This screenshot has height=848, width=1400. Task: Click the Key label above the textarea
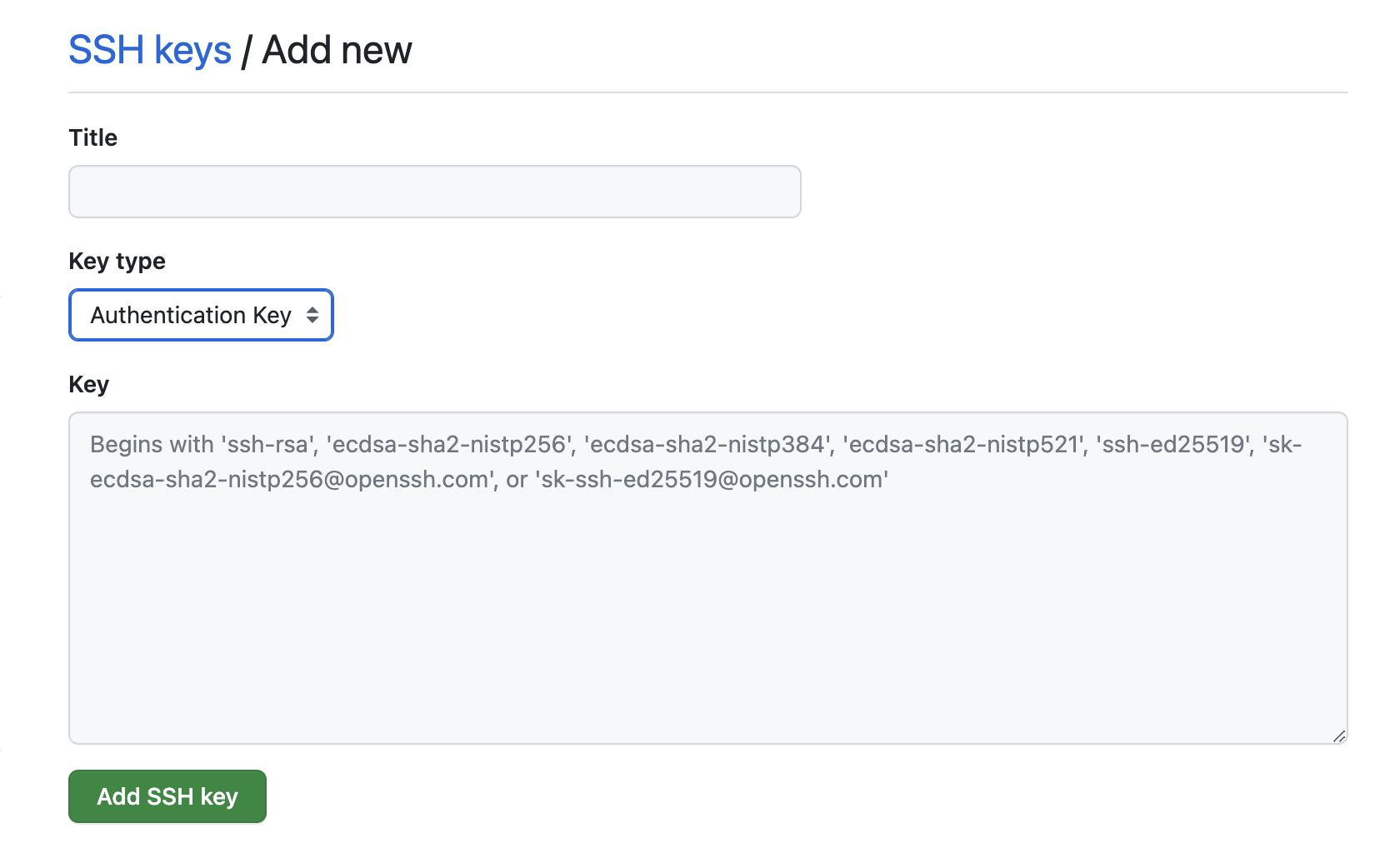tap(88, 384)
